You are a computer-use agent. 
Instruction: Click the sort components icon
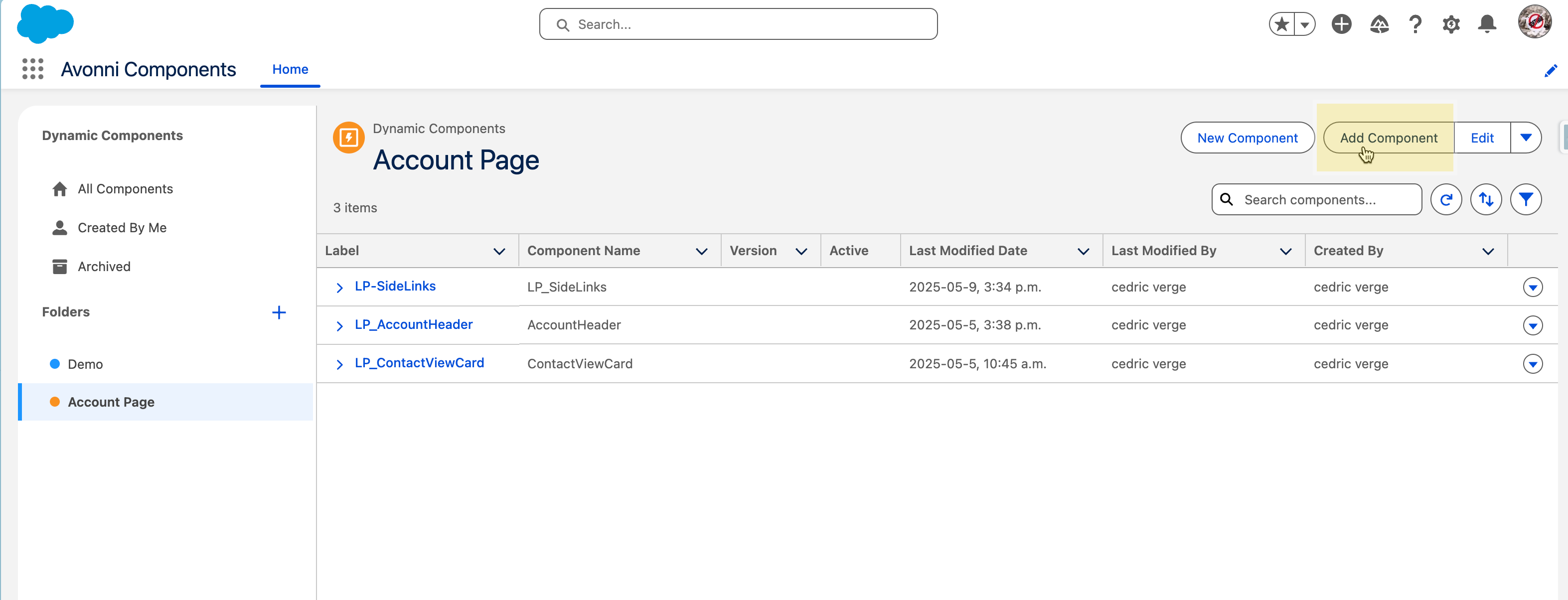(x=1485, y=200)
